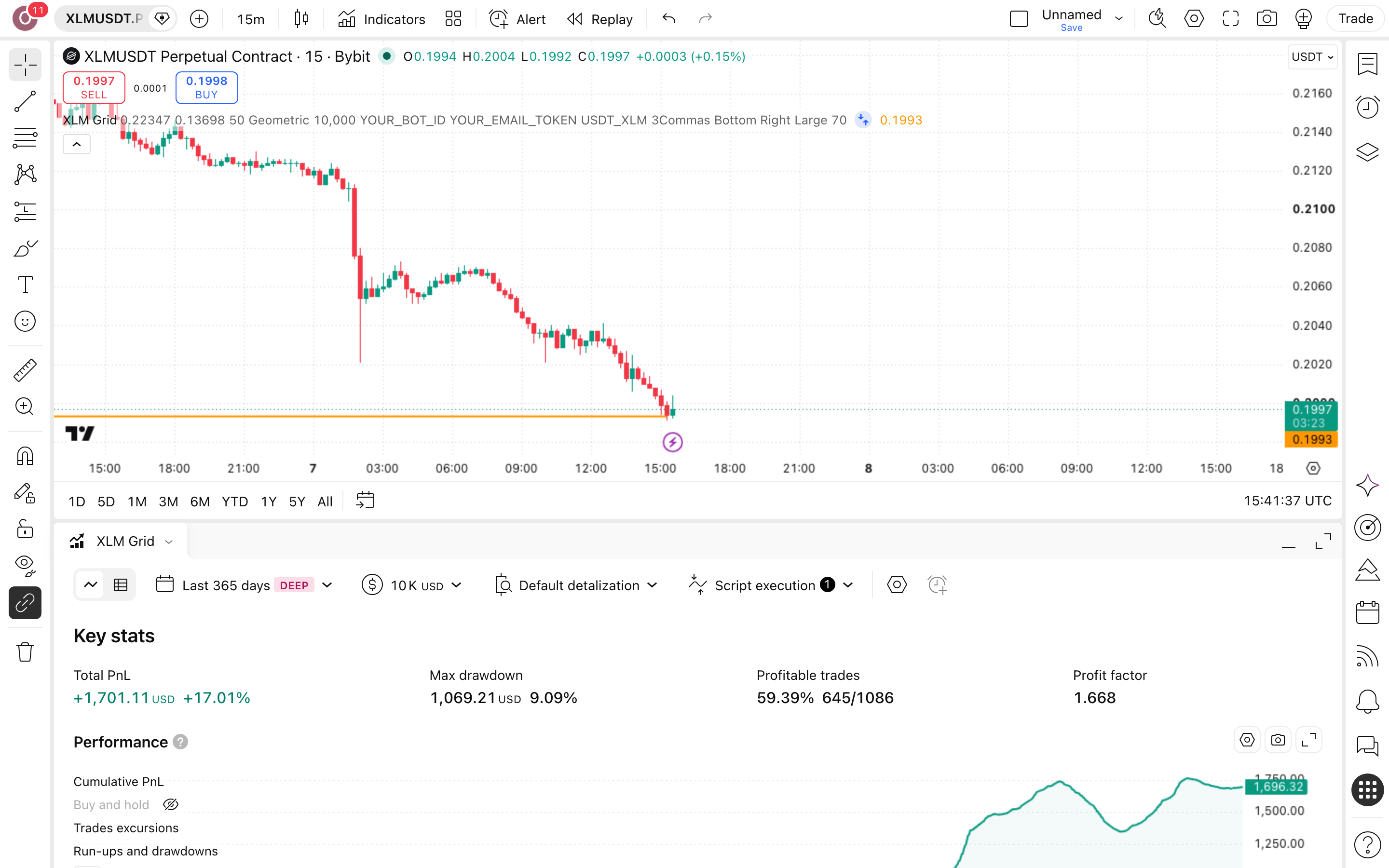The image size is (1389, 868).
Task: Open the chart type candles selector
Action: pyautogui.click(x=301, y=19)
